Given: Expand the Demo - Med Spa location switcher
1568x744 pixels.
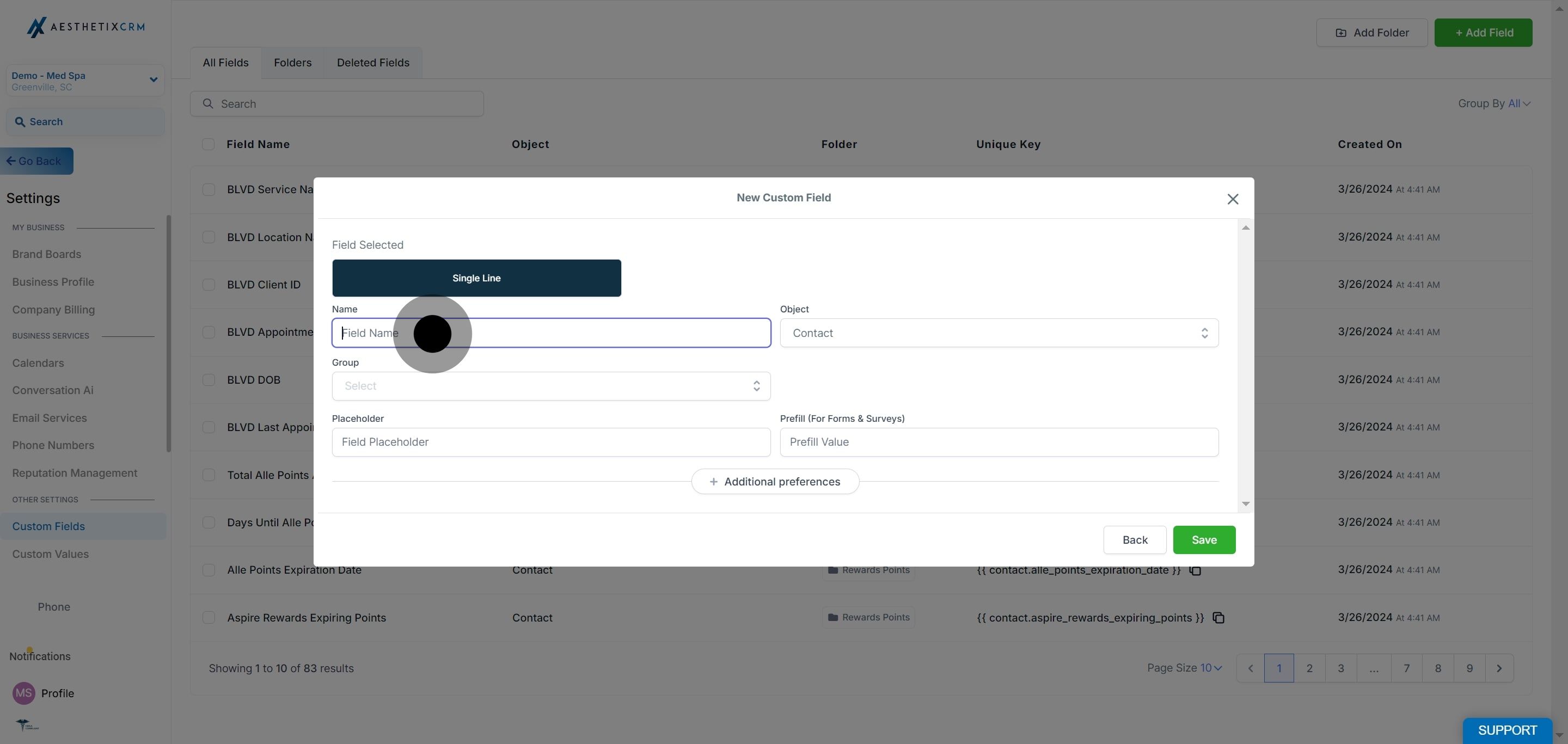Looking at the screenshot, I should 153,79.
